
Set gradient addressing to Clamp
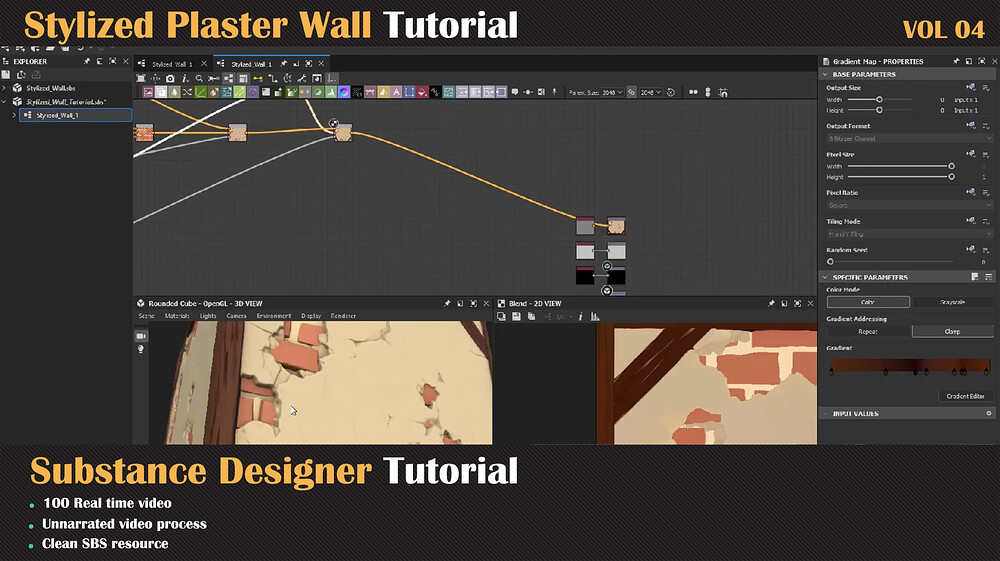point(953,332)
